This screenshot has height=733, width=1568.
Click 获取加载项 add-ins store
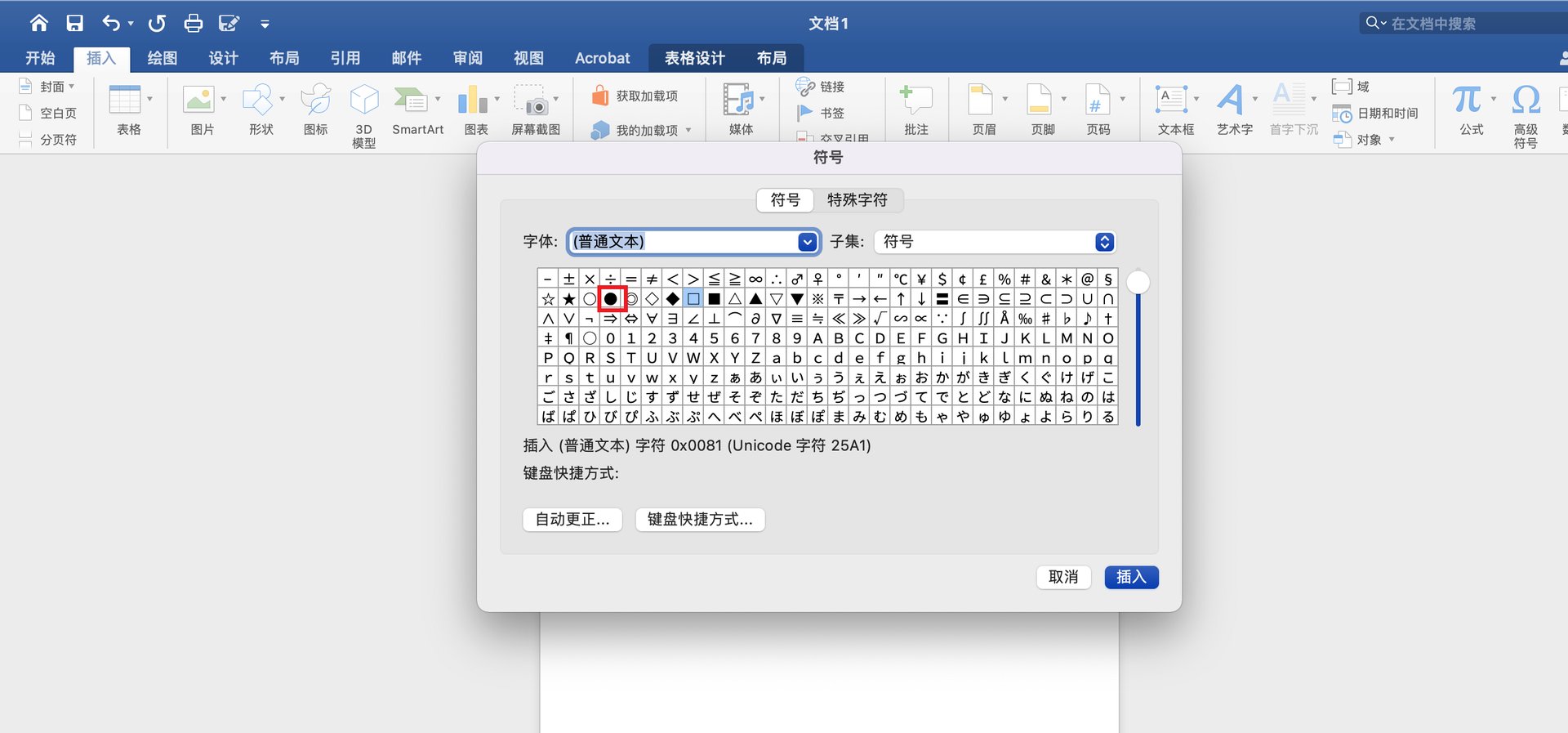(635, 96)
